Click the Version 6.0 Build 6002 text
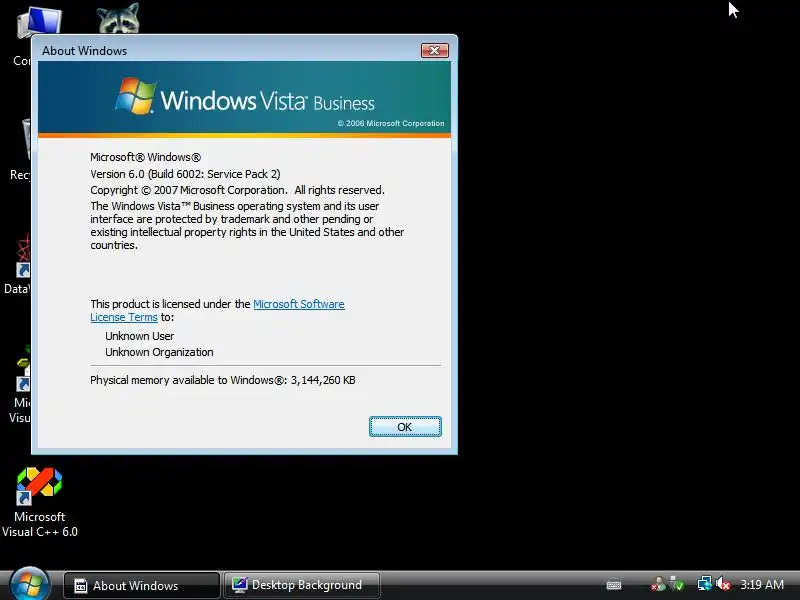 [185, 174]
